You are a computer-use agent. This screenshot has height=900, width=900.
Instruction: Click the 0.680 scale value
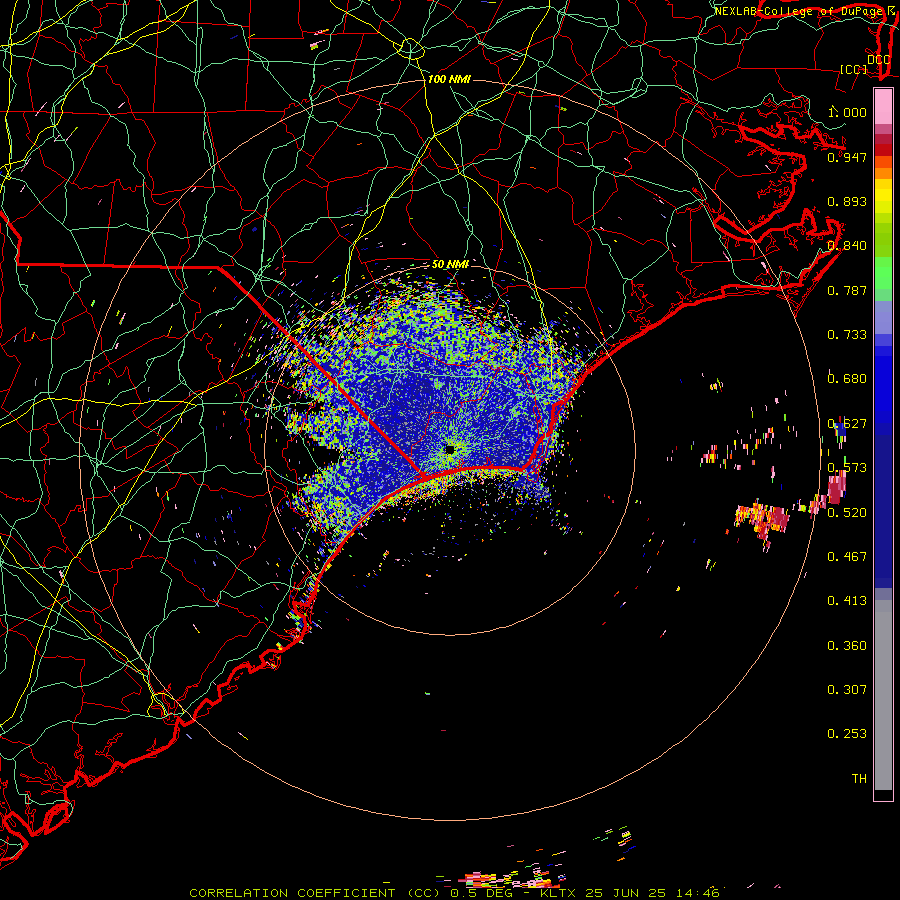click(x=847, y=379)
